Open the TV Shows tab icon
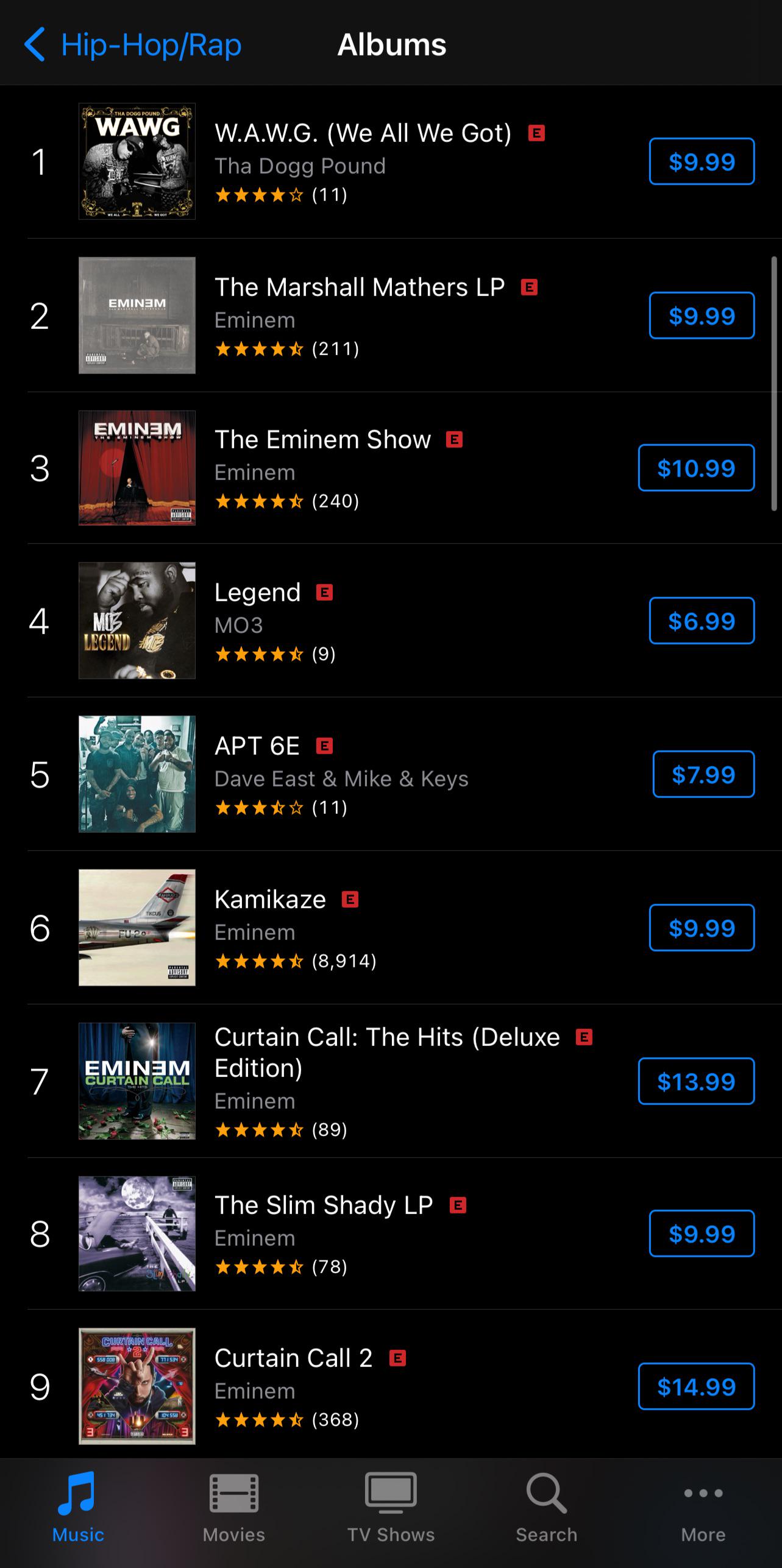The image size is (782, 1568). tap(391, 1493)
